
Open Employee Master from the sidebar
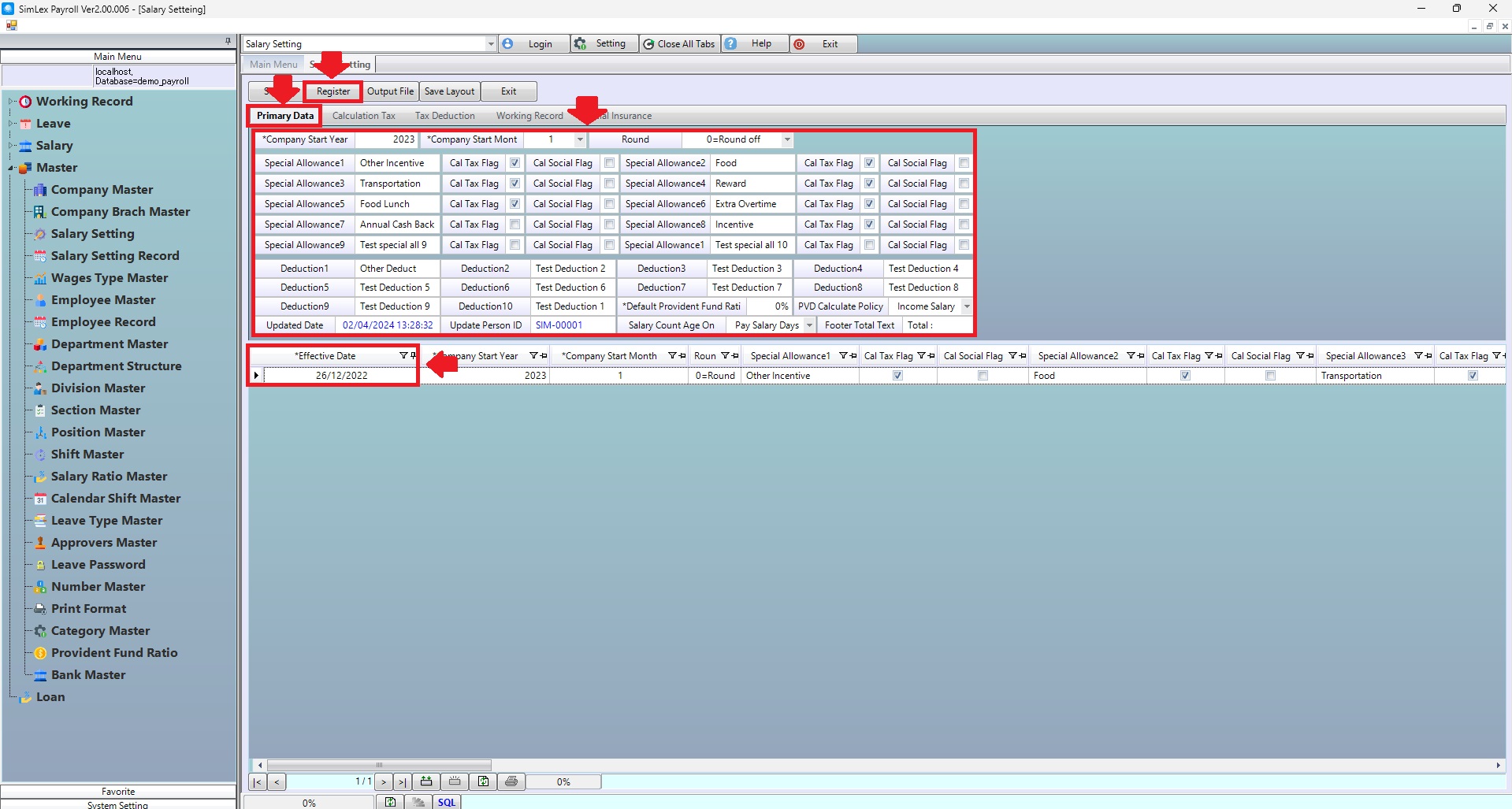tap(102, 300)
